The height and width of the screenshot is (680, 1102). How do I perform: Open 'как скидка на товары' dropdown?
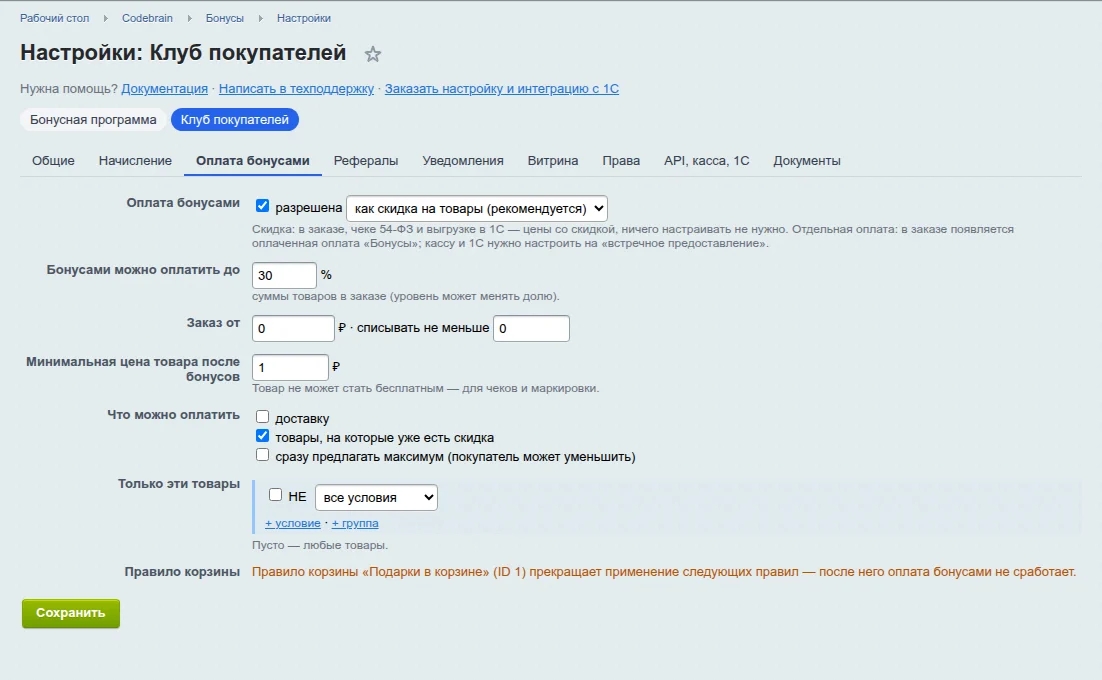(477, 209)
